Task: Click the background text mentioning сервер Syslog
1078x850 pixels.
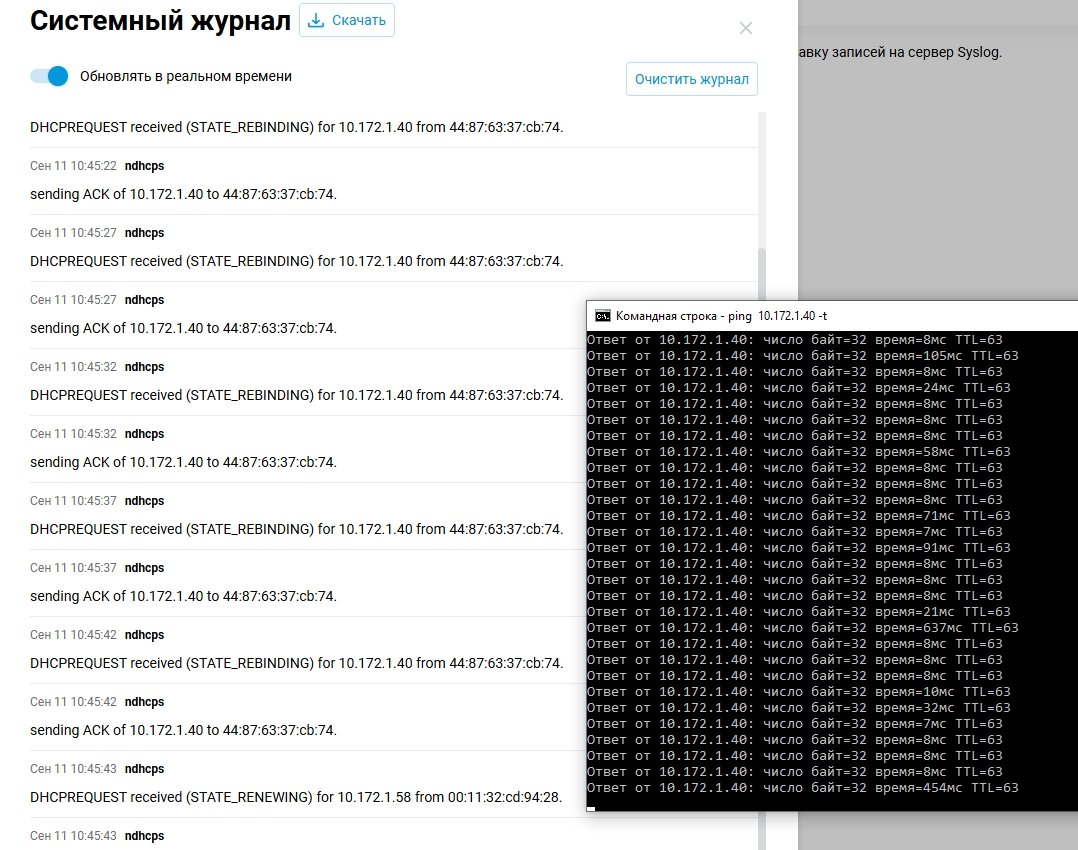Action: click(900, 52)
